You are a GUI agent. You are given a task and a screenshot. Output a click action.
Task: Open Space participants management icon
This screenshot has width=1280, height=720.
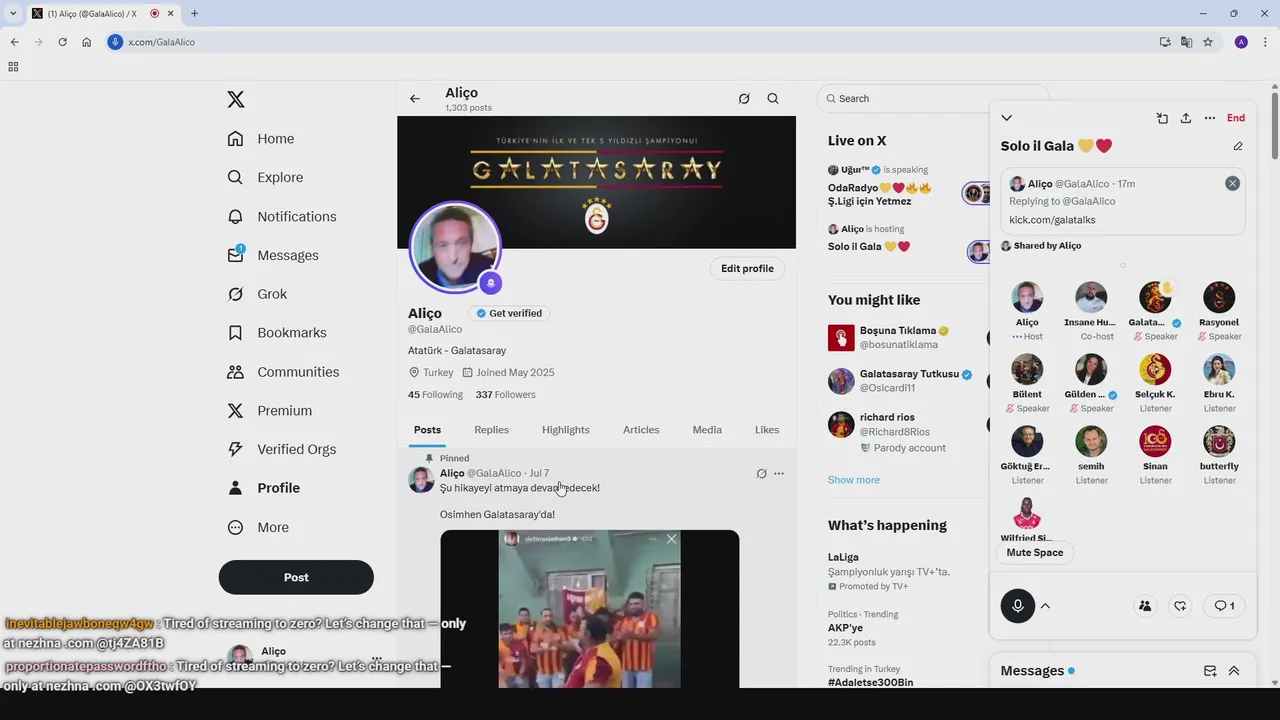tap(1145, 606)
